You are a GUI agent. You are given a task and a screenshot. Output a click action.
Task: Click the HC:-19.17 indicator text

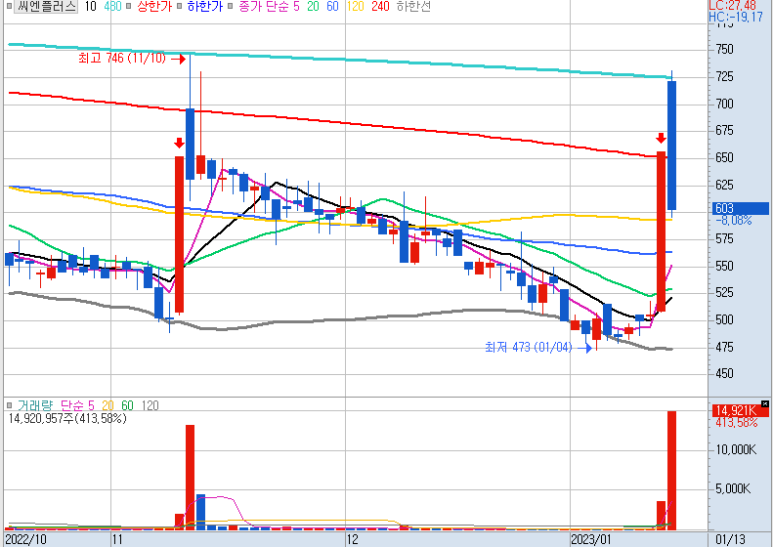(736, 17)
